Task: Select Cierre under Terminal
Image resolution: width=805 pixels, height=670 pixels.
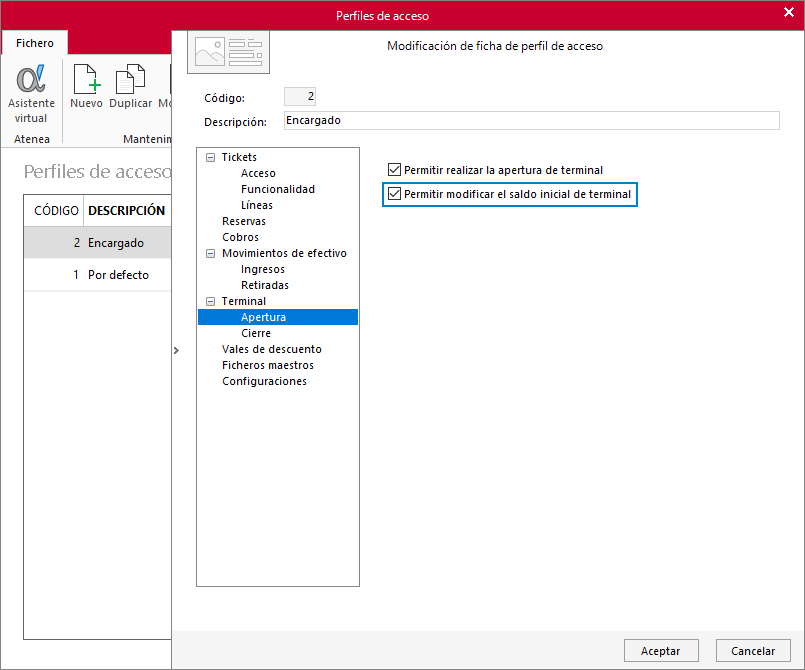Action: (256, 333)
